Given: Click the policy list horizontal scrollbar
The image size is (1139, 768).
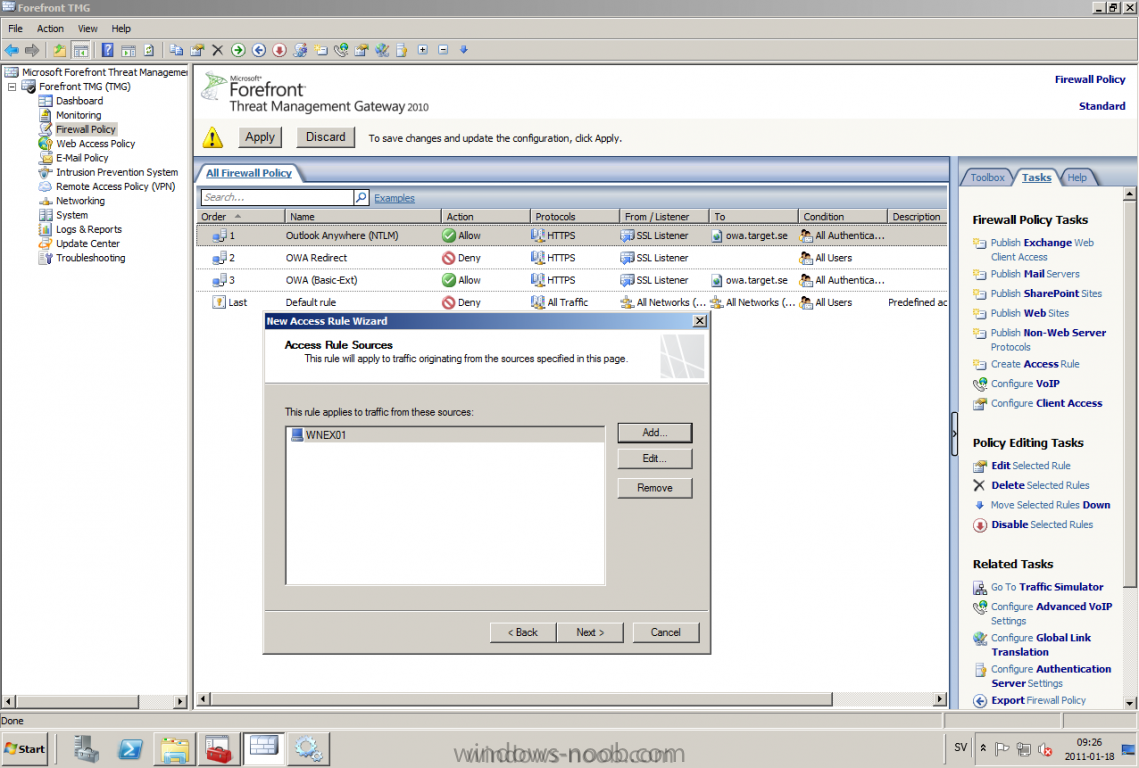Looking at the screenshot, I should tap(521, 699).
